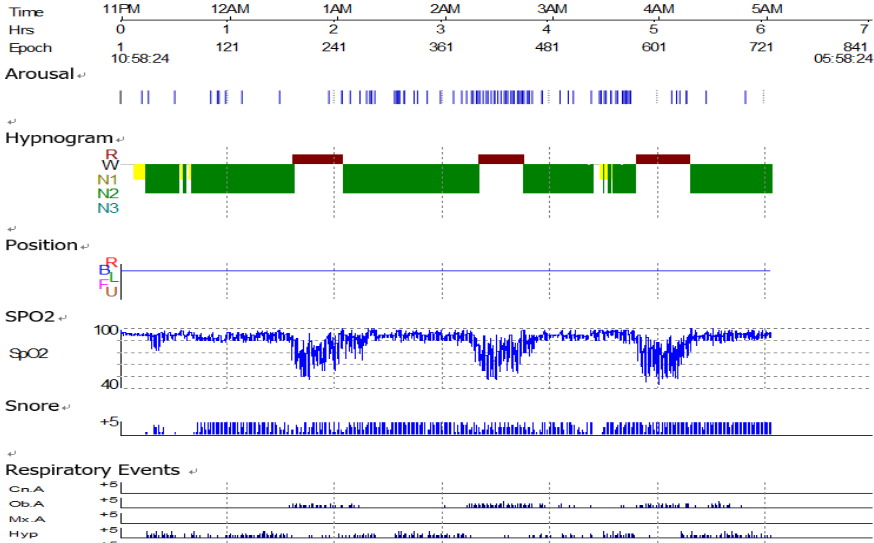
Task: Select the "11PM" time label
Action: 121,9
